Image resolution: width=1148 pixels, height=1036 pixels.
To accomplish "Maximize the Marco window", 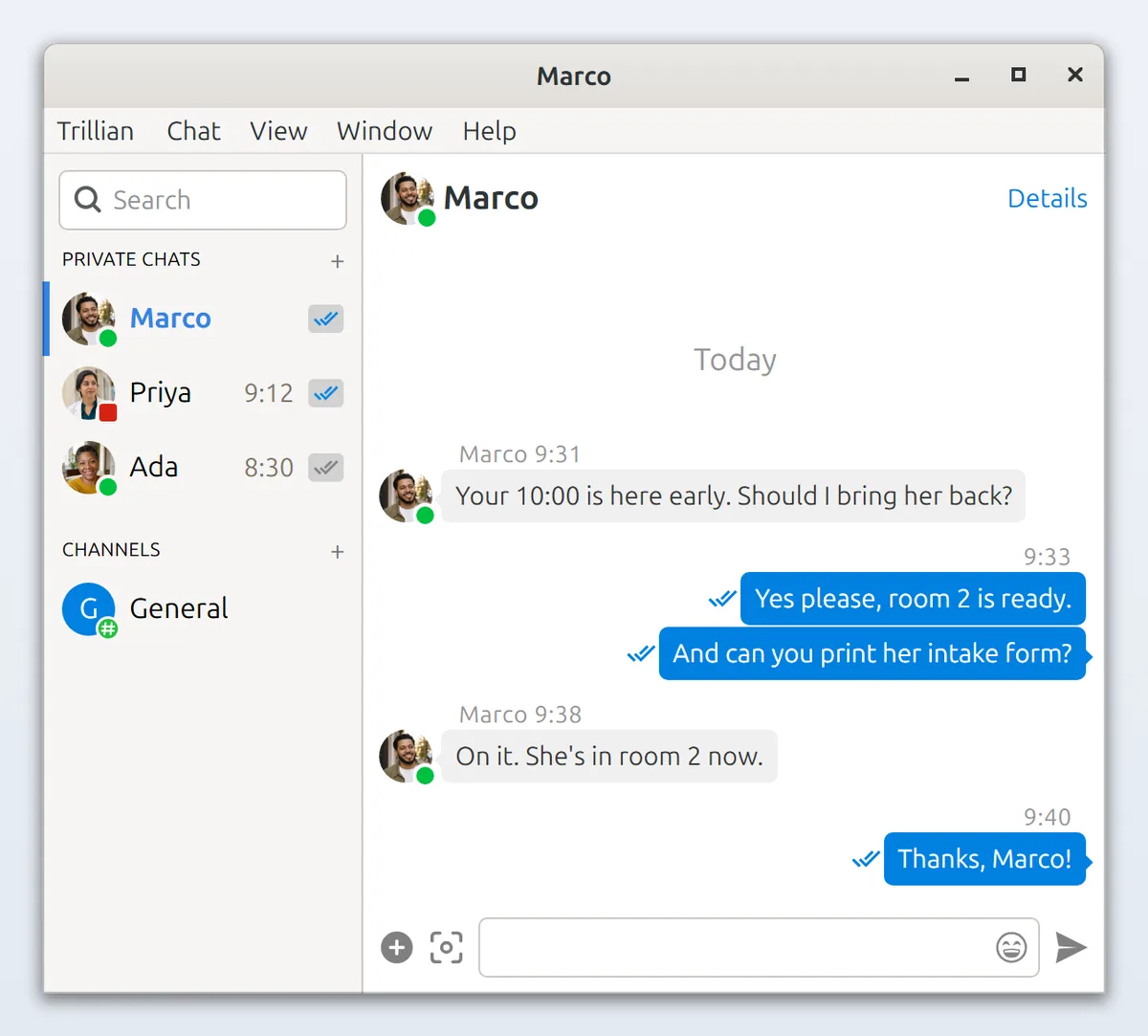I will 1019,75.
